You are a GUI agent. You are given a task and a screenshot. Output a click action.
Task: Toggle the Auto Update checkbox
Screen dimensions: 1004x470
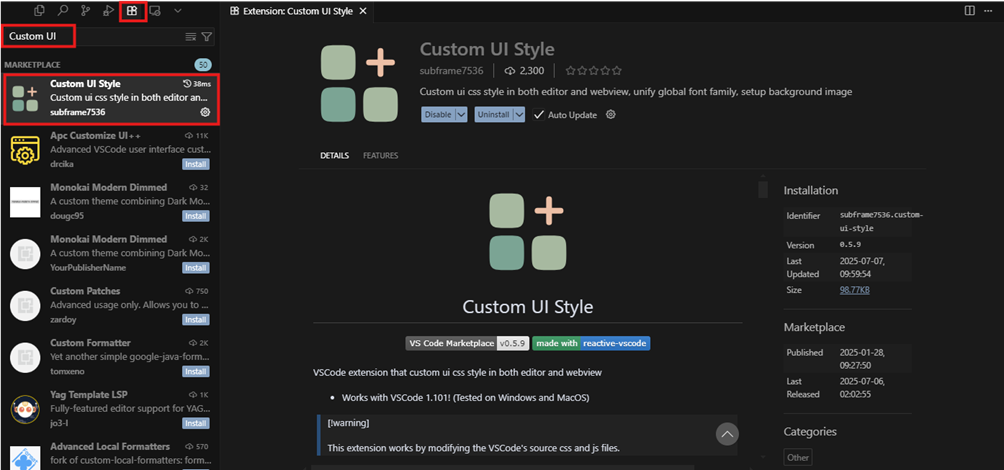tap(538, 115)
